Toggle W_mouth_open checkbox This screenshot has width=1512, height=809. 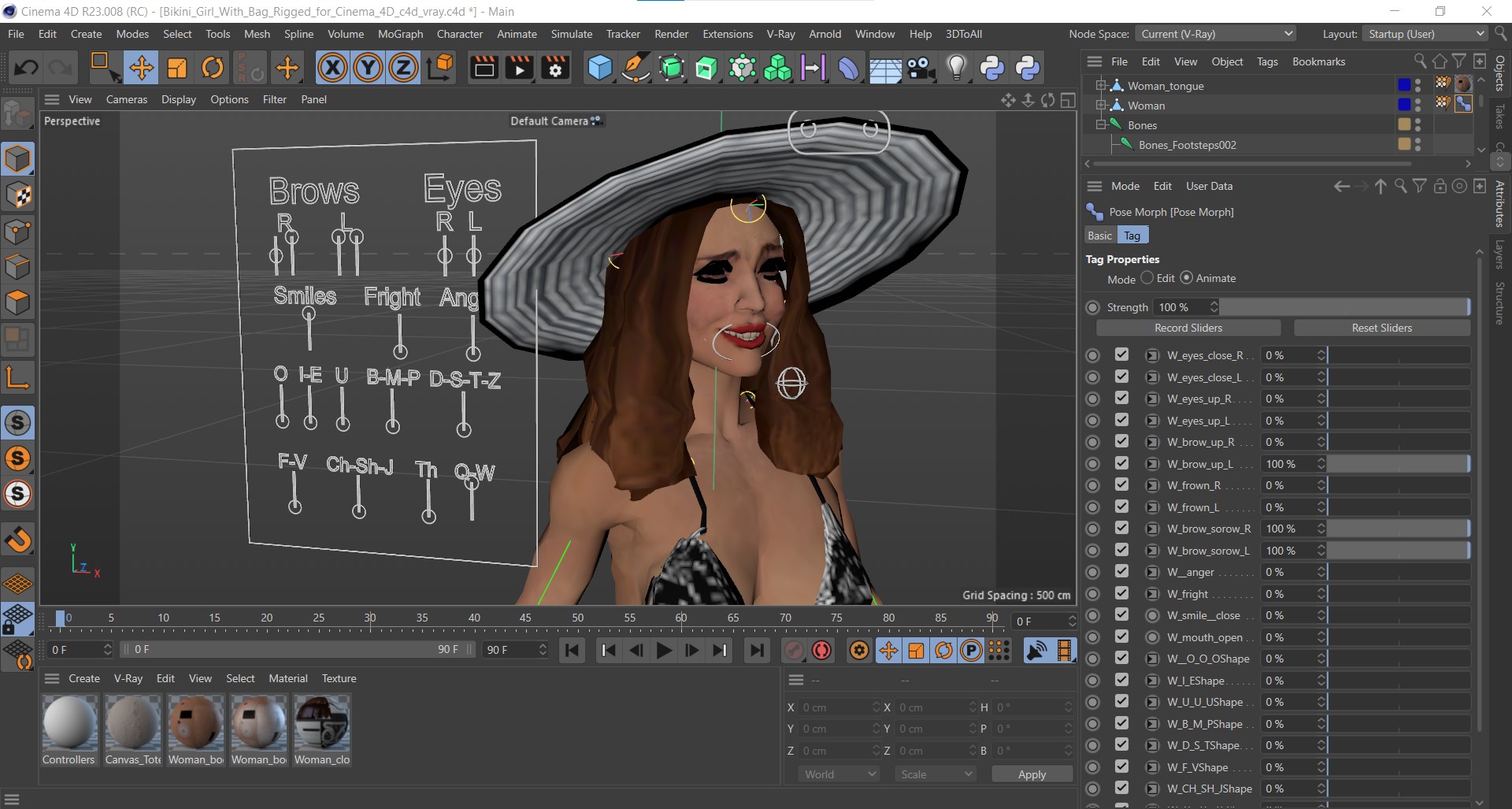[1121, 637]
